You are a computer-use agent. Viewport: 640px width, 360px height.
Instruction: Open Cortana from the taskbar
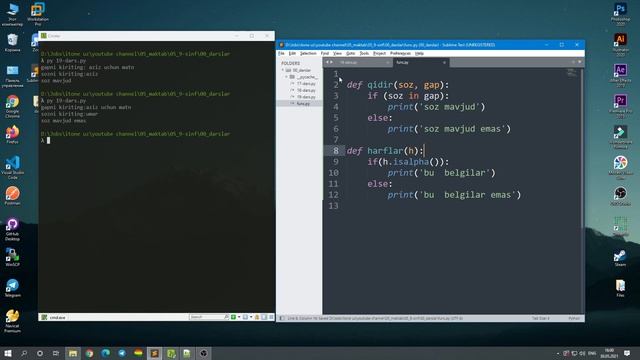tap(40, 353)
